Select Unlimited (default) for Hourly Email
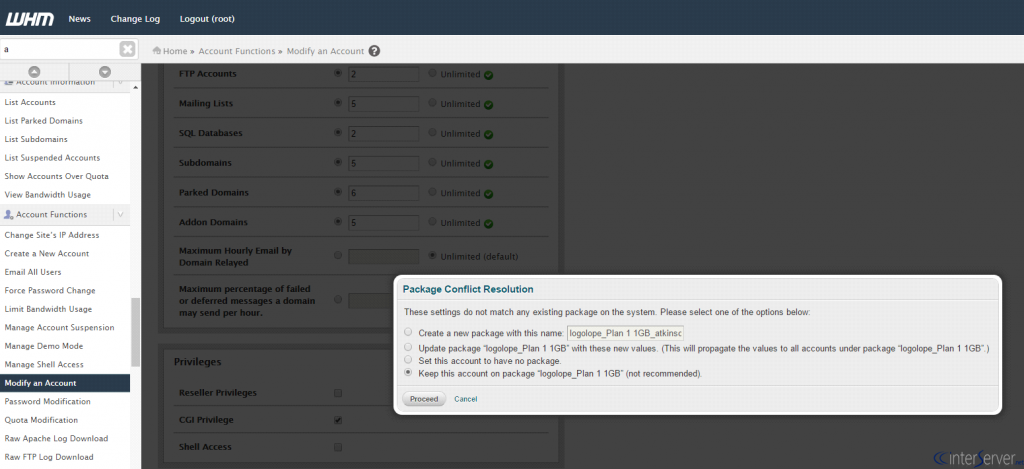Viewport: 1024px width, 469px height. tap(432, 255)
